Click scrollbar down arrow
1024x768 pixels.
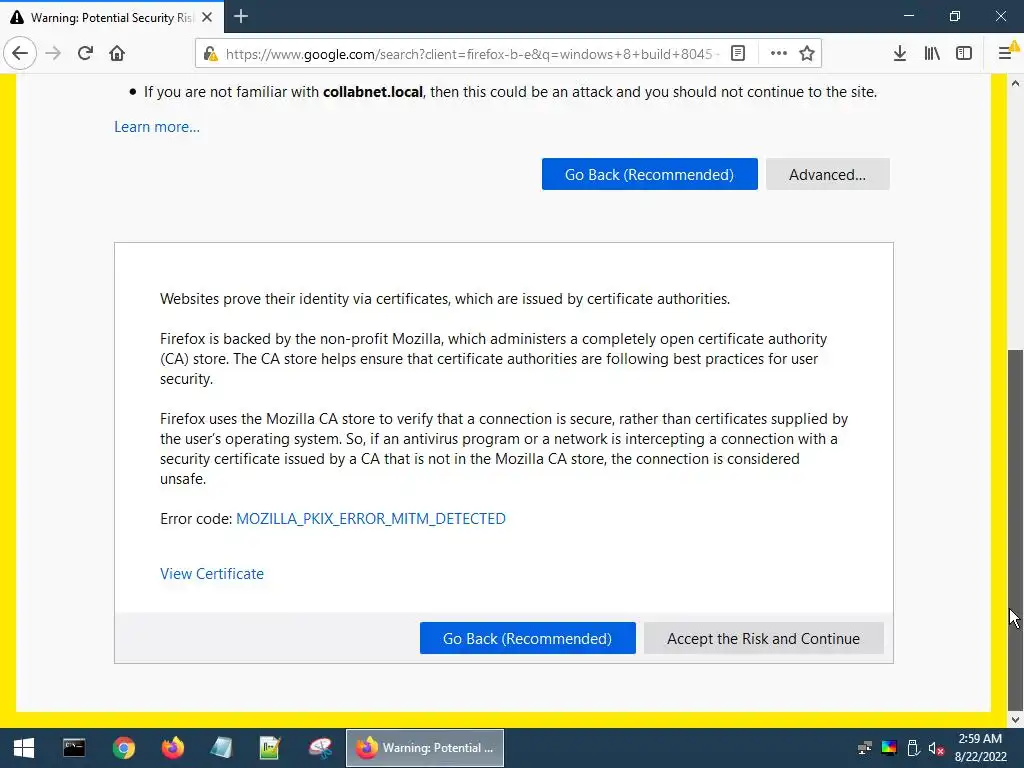pos(1016,720)
